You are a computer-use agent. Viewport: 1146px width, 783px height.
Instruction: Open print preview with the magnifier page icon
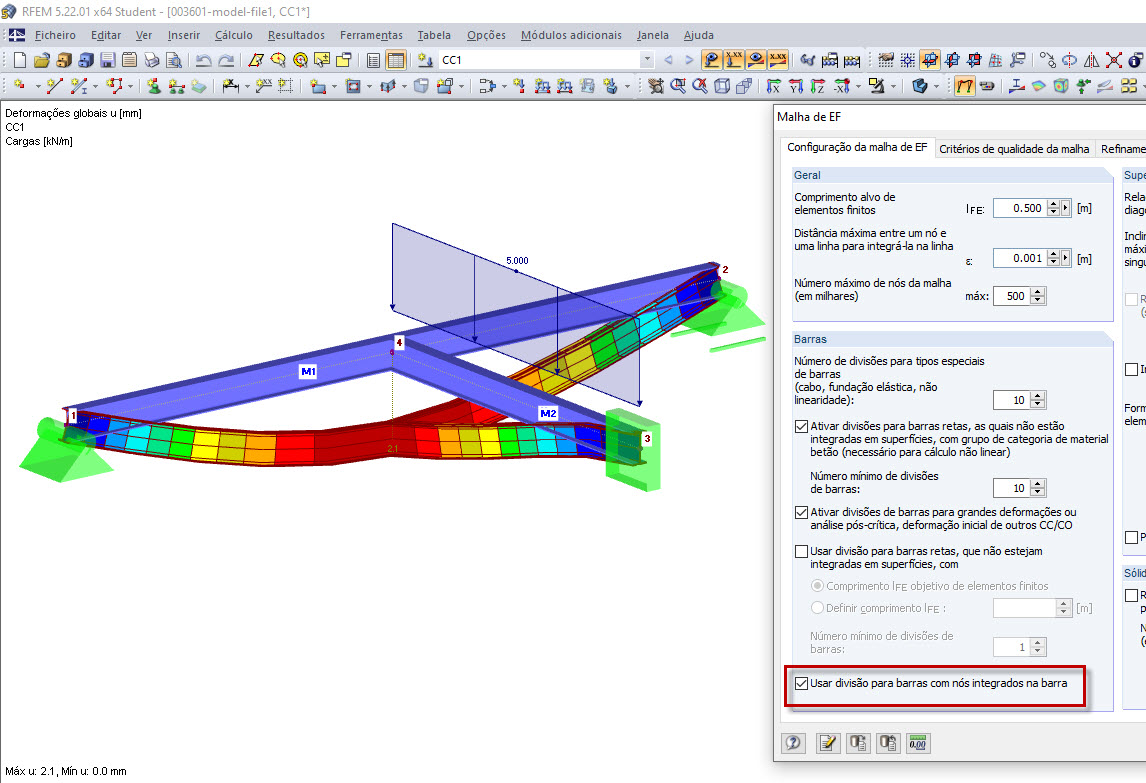pyautogui.click(x=173, y=60)
